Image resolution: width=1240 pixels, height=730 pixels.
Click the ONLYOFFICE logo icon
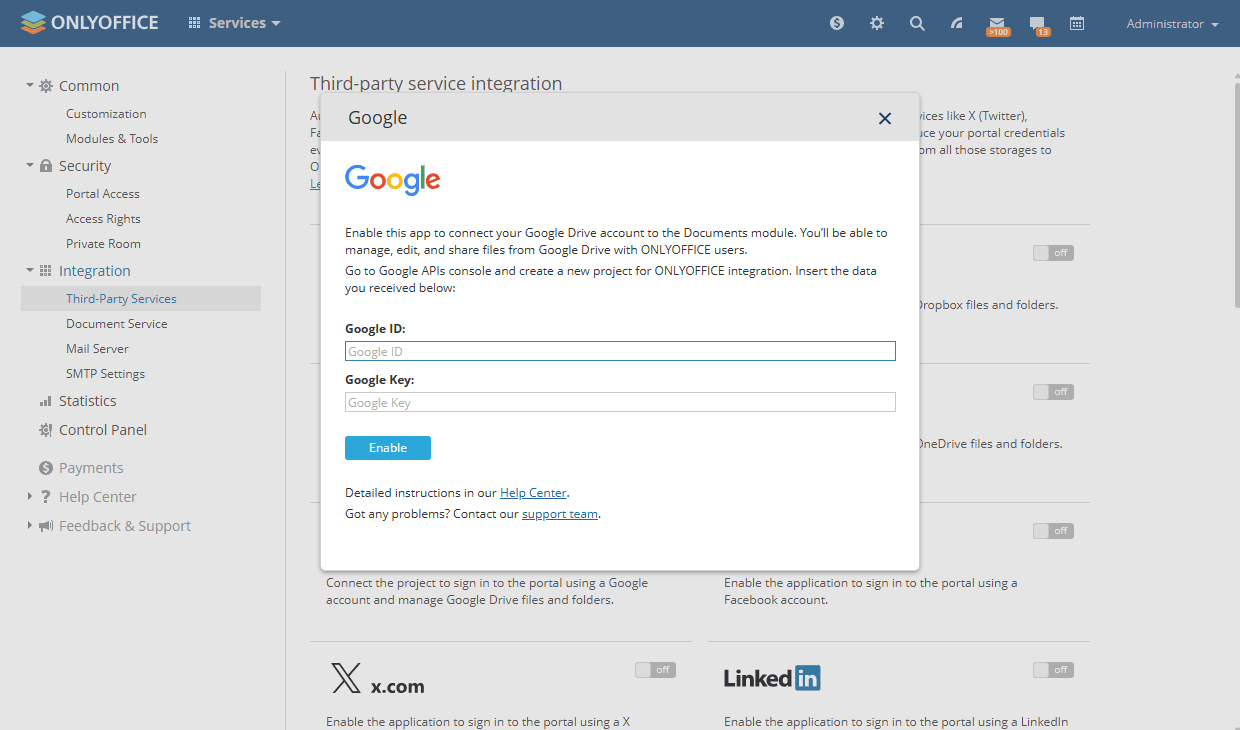[x=33, y=22]
